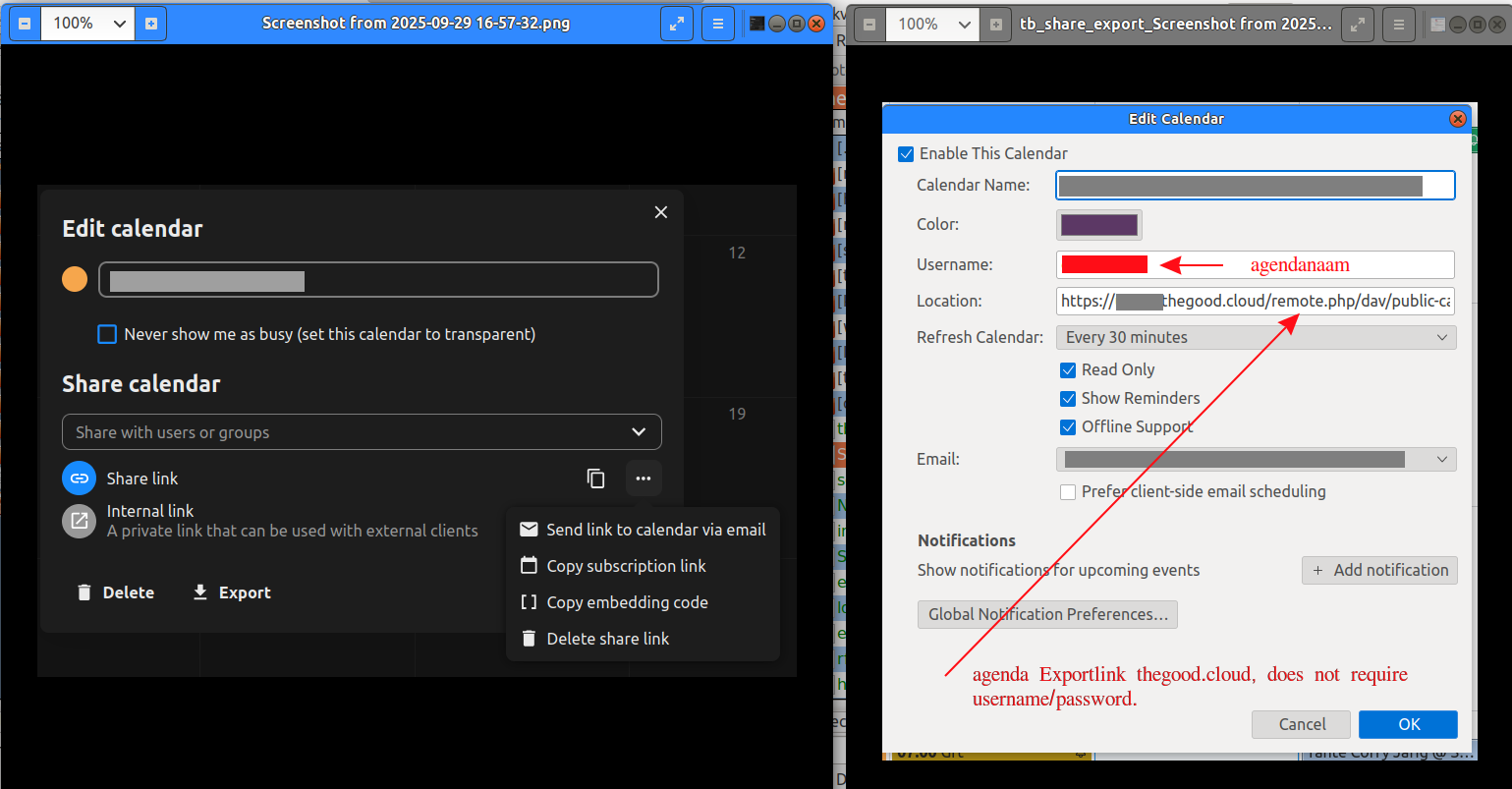This screenshot has width=1512, height=789.
Task: Open hamburger menu in left image viewer
Action: (x=718, y=24)
